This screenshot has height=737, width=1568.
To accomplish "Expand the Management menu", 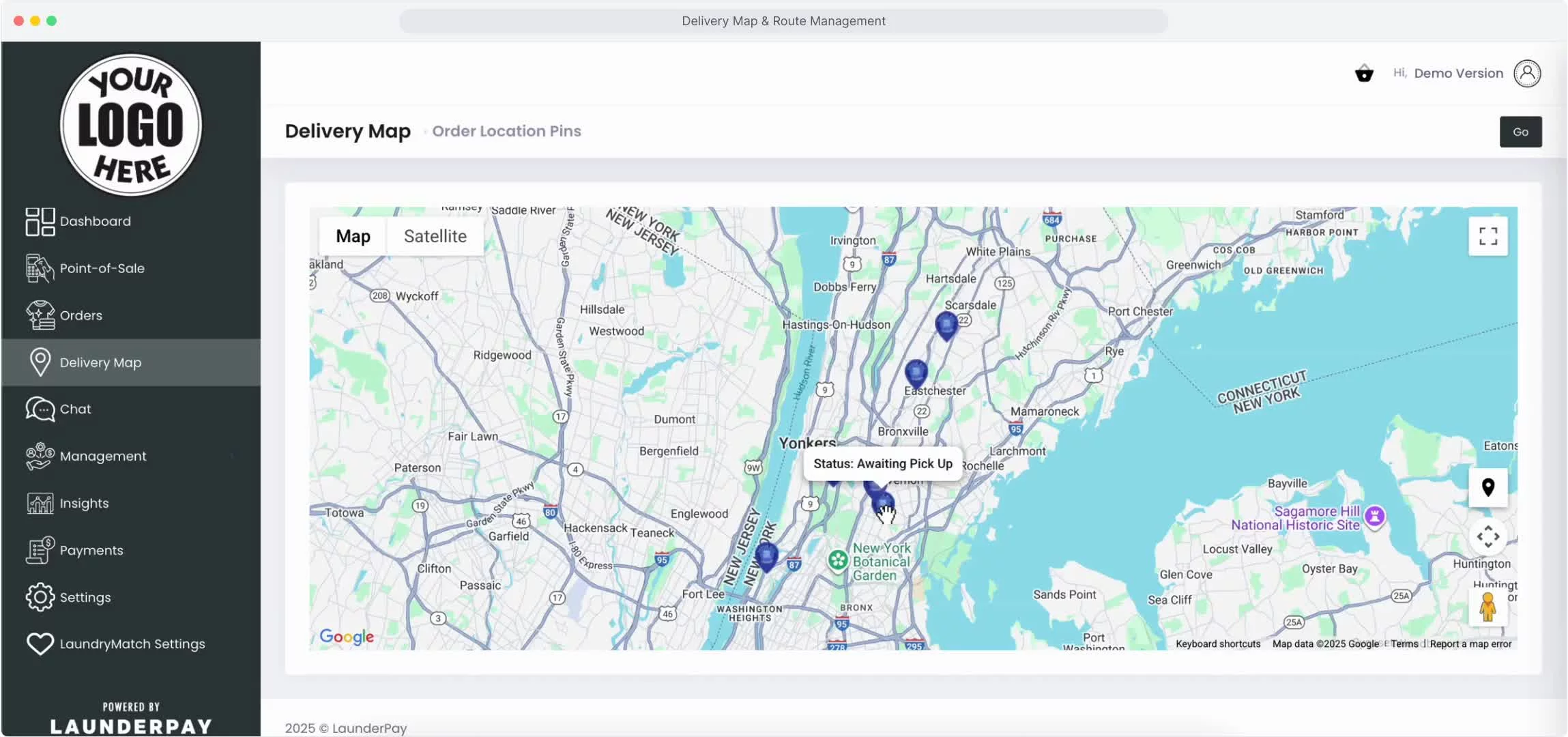I will click(x=102, y=456).
